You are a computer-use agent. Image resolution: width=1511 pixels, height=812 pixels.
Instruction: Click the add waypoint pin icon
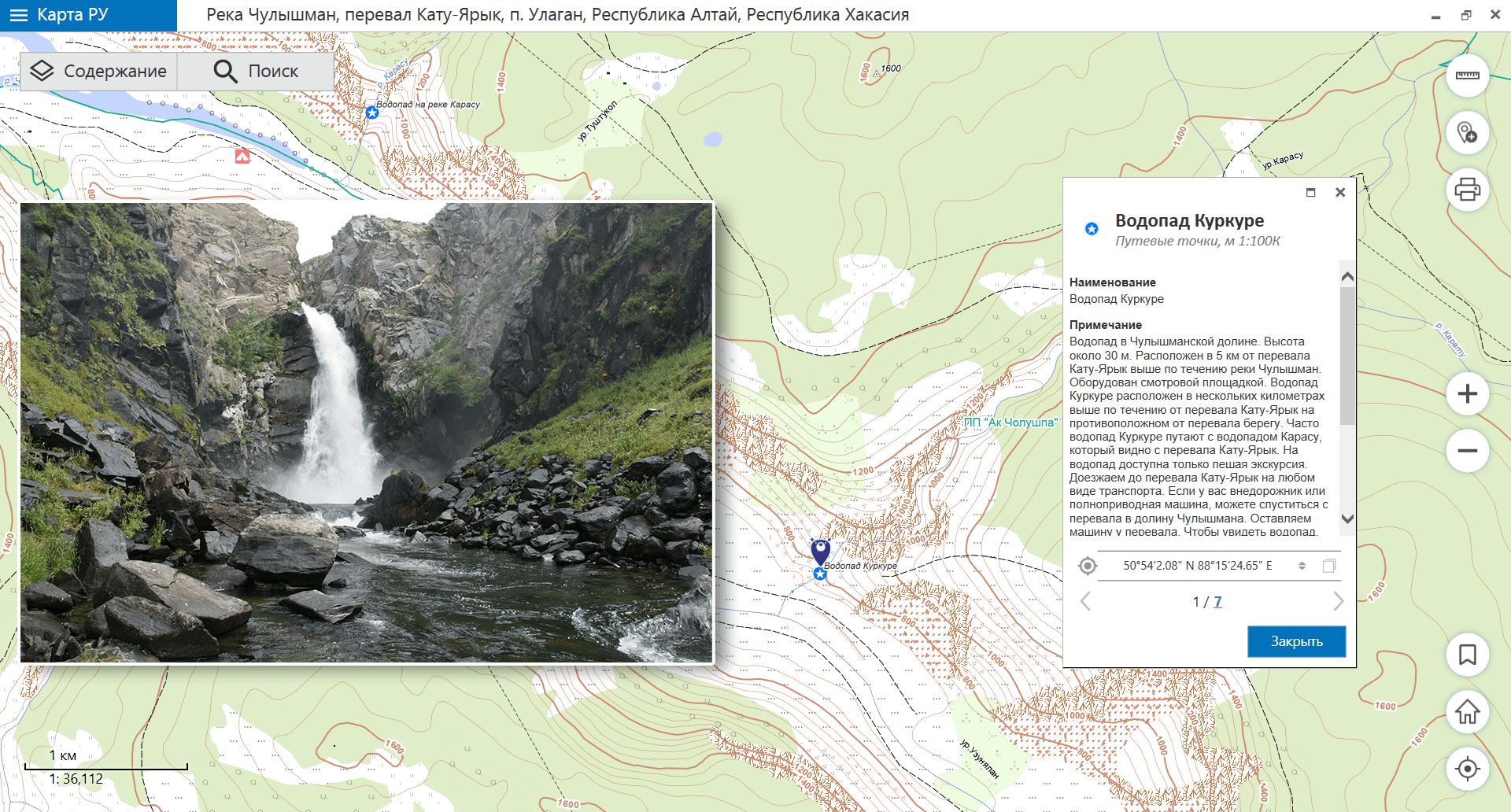(x=1467, y=133)
